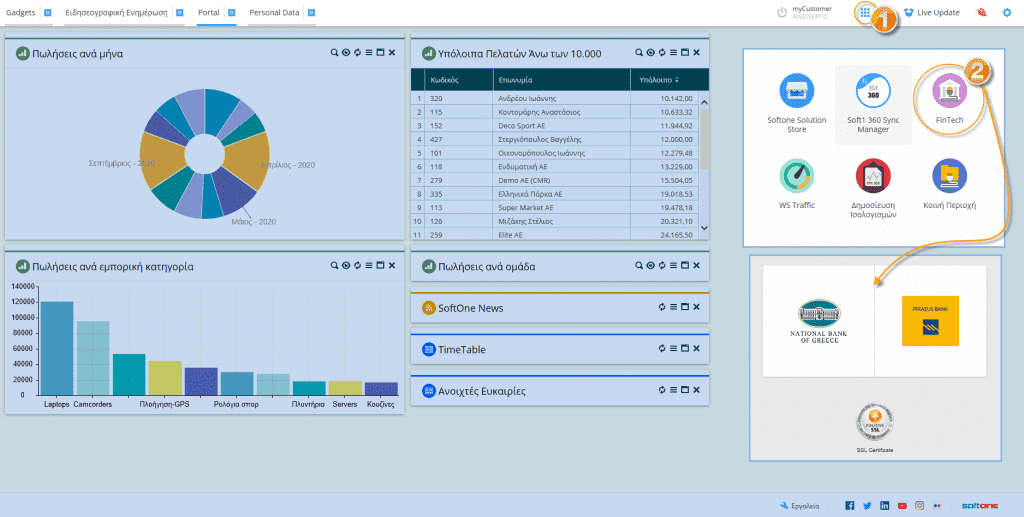Image resolution: width=1024 pixels, height=517 pixels.
Task: Open the Κοινή Περιοχή icon
Action: (x=949, y=177)
